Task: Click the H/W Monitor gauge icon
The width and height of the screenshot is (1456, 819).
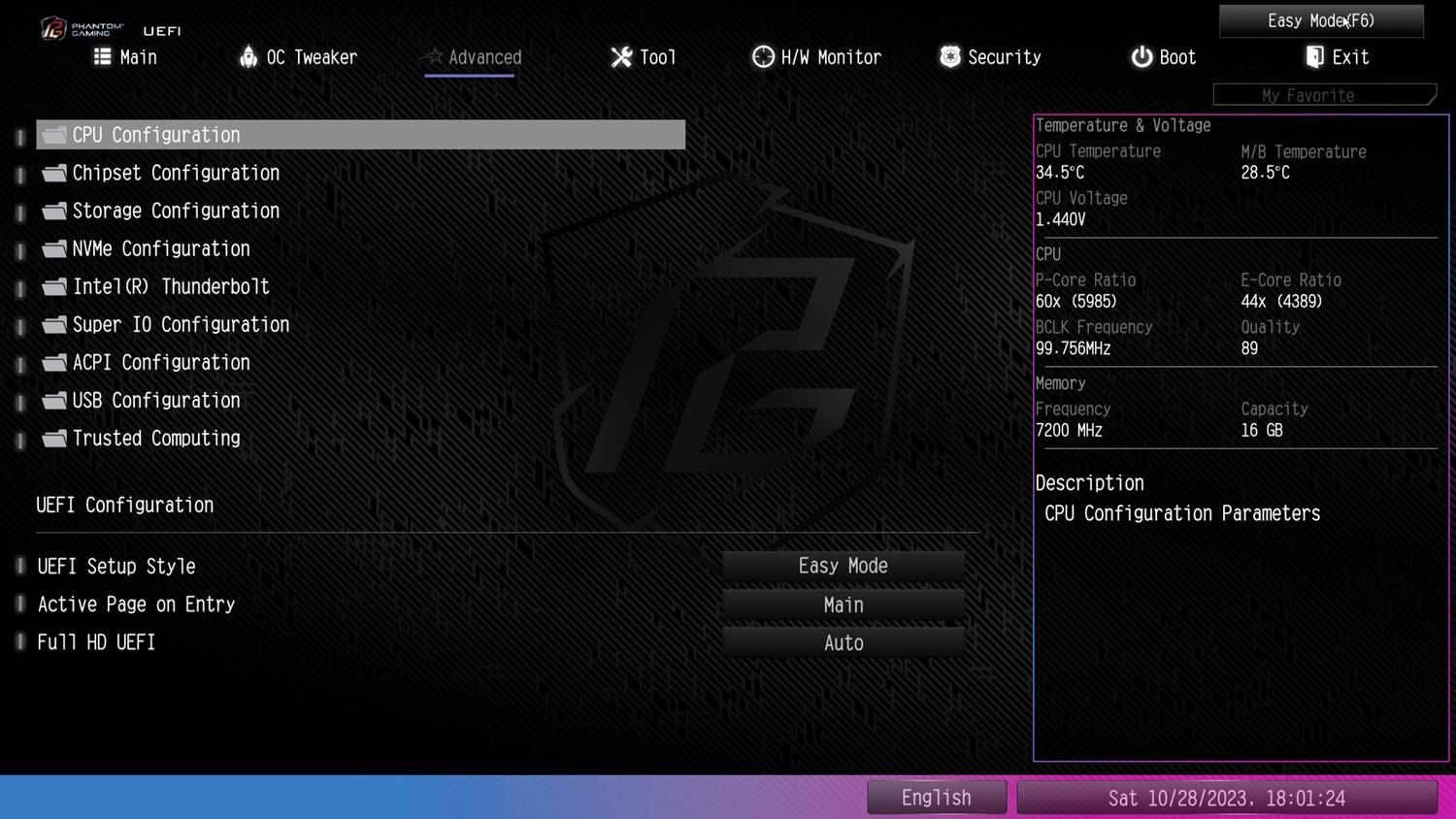Action: [x=763, y=57]
